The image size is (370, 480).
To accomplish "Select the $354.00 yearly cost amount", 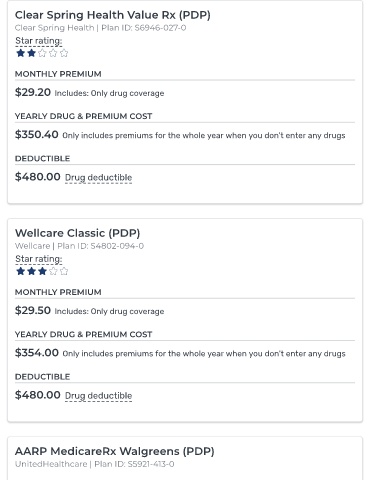I will (x=37, y=353).
